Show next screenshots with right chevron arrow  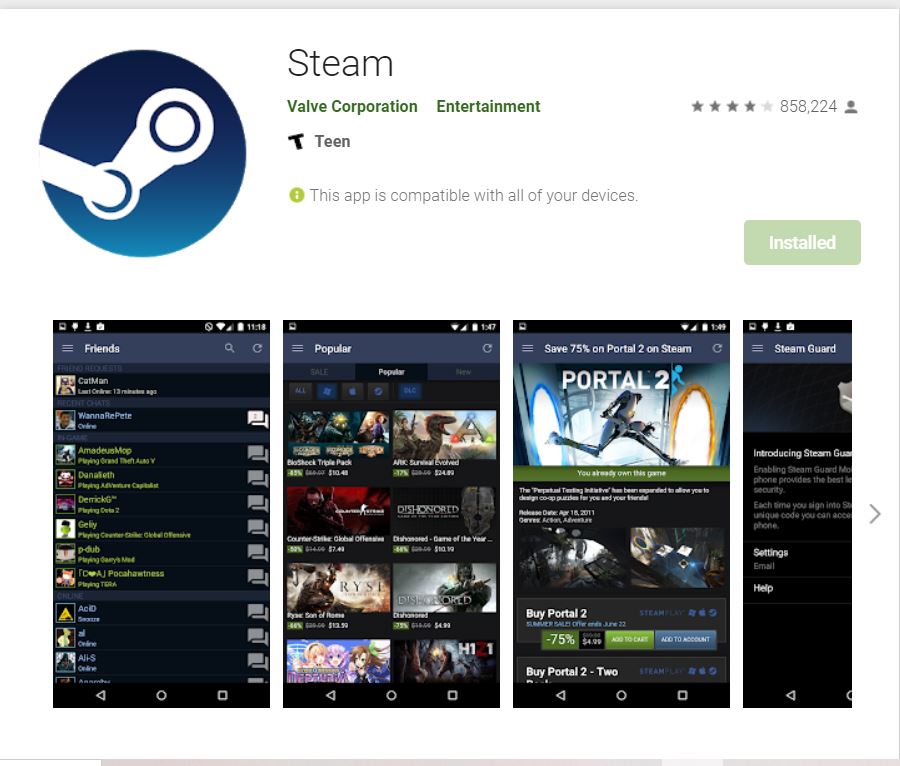click(x=875, y=514)
